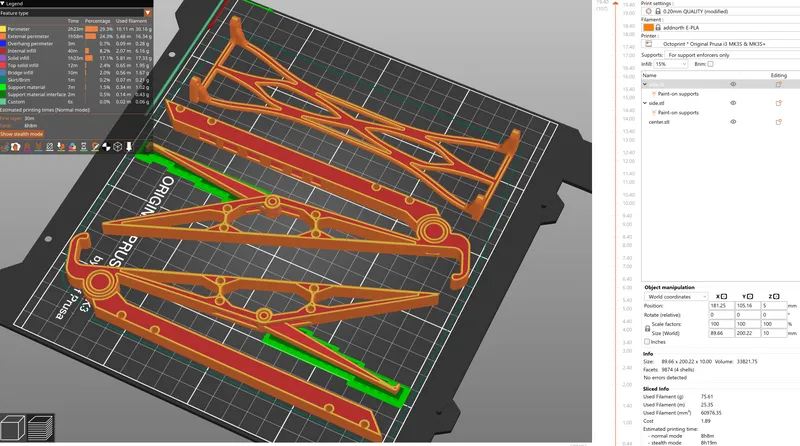Click the top thumb of layer slider
The height and width of the screenshot is (446, 800).
pyautogui.click(x=616, y=4)
